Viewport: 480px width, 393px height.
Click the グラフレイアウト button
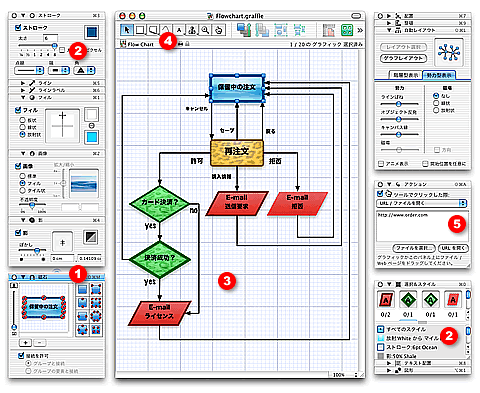403,58
